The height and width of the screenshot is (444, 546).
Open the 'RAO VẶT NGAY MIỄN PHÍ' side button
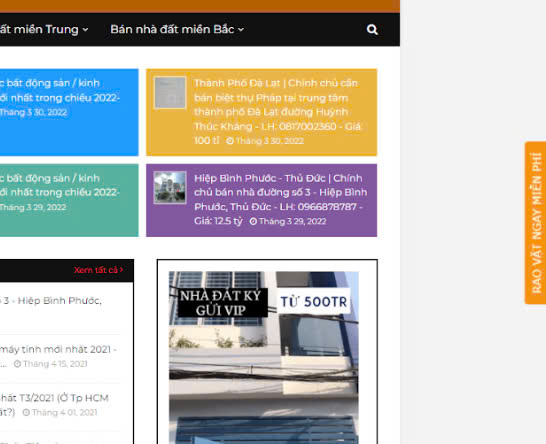click(536, 223)
